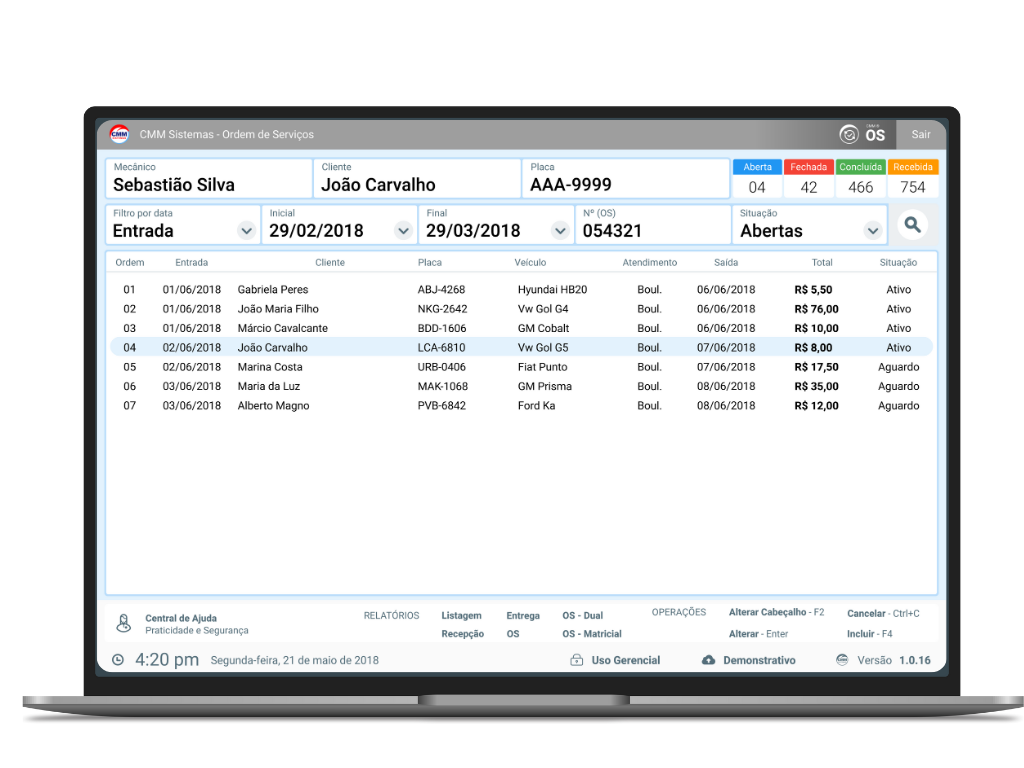
Task: Select order row 05 Marina Costa
Action: [x=520, y=367]
